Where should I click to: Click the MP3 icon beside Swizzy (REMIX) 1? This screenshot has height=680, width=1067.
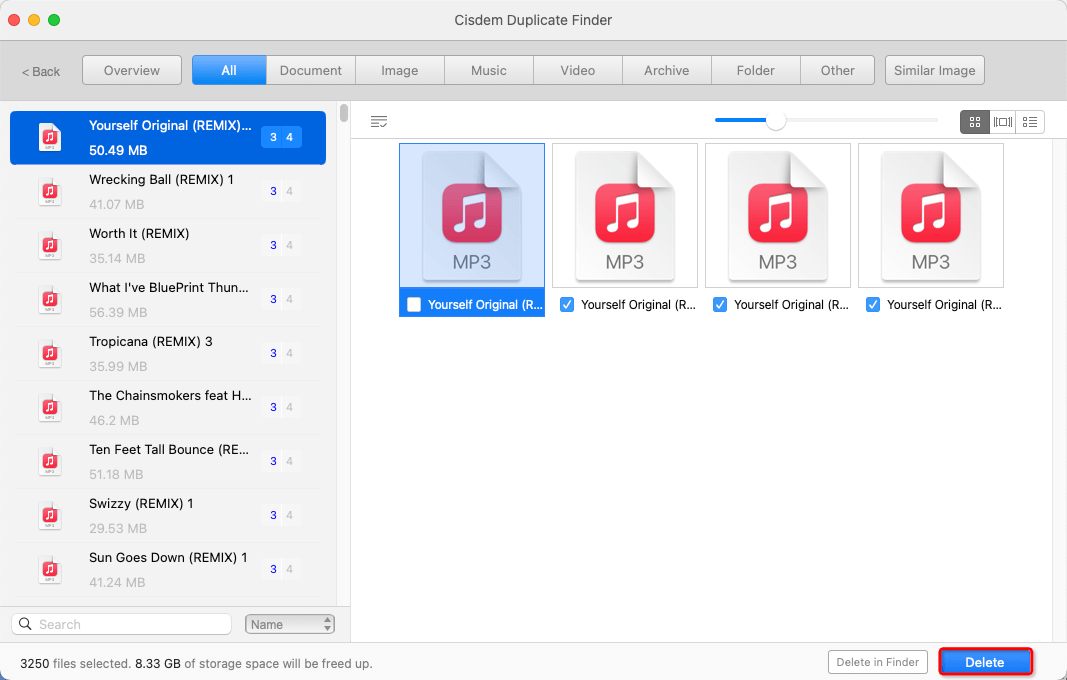[51, 515]
